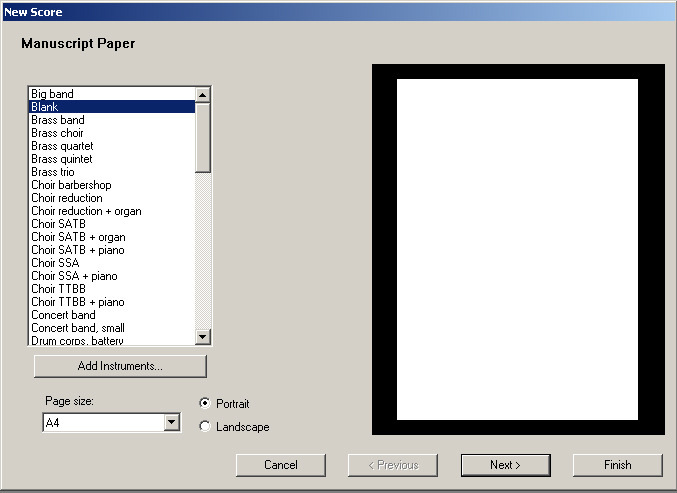Choose the 'Concert band' list entry

click(x=112, y=315)
